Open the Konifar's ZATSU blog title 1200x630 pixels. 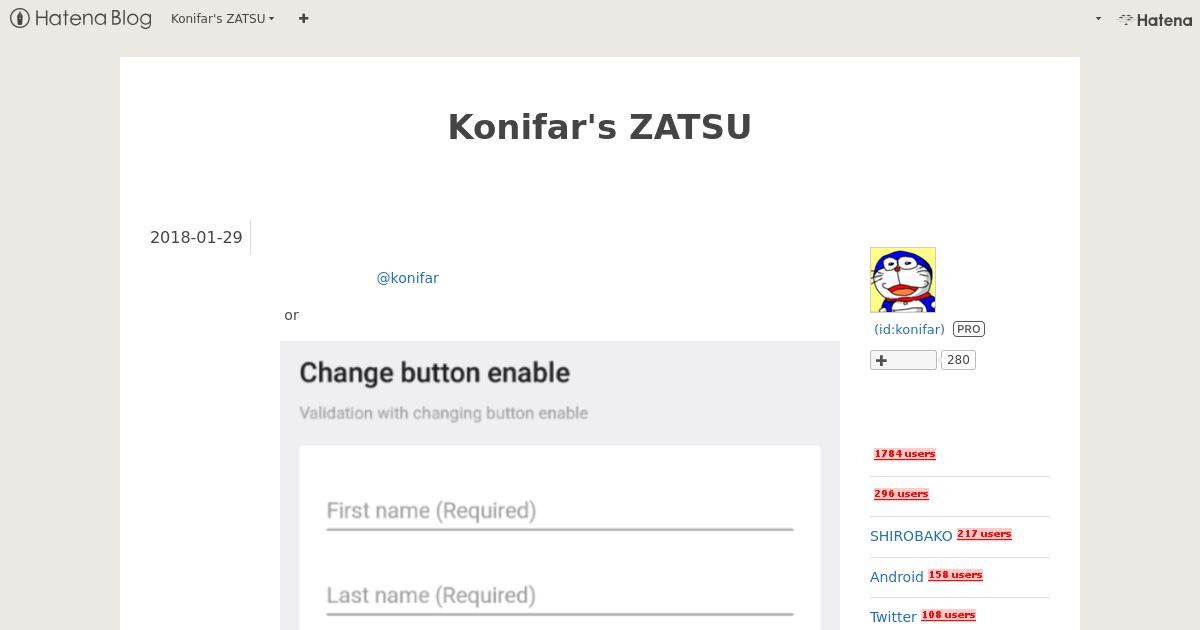coord(600,127)
